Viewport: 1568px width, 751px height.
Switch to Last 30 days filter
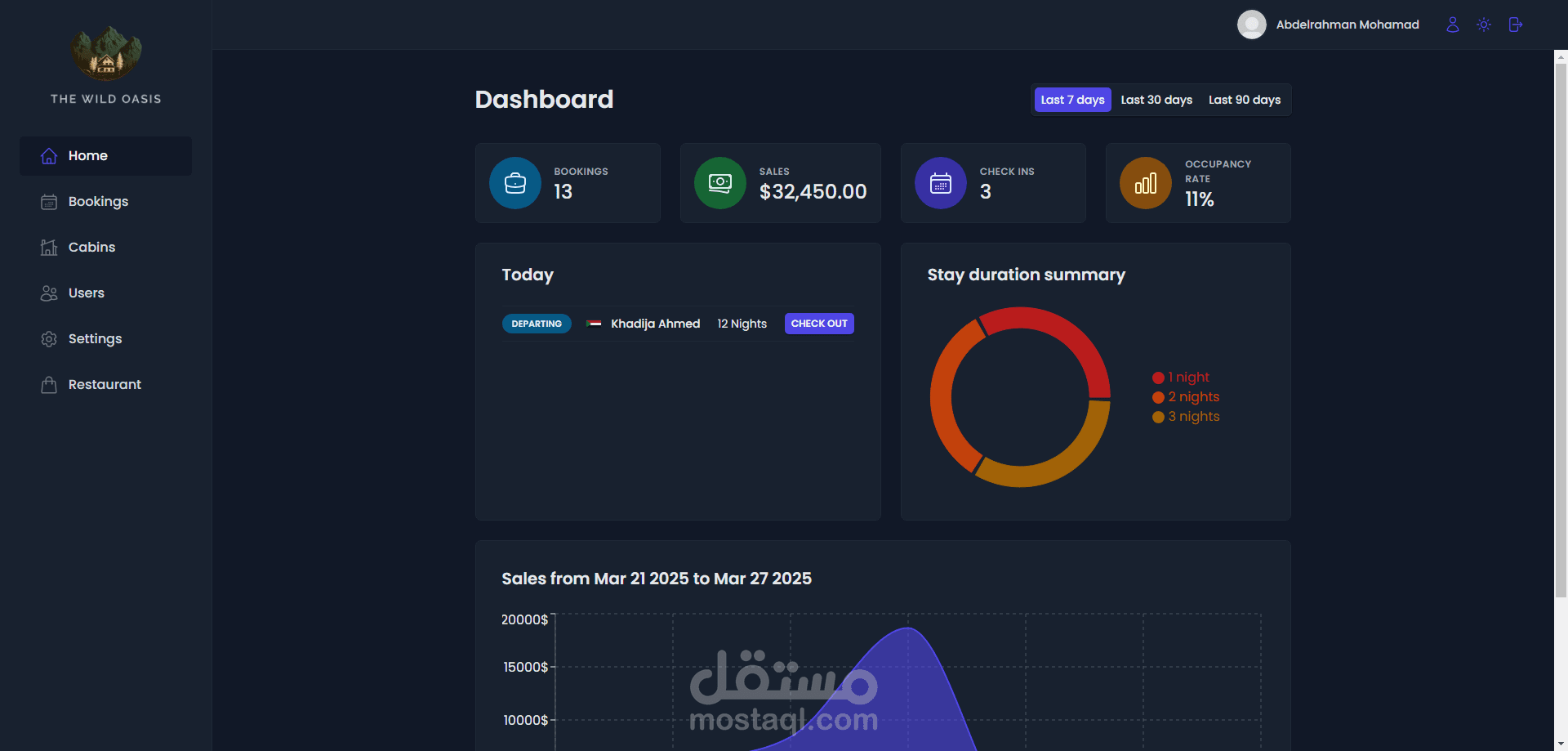(1156, 100)
